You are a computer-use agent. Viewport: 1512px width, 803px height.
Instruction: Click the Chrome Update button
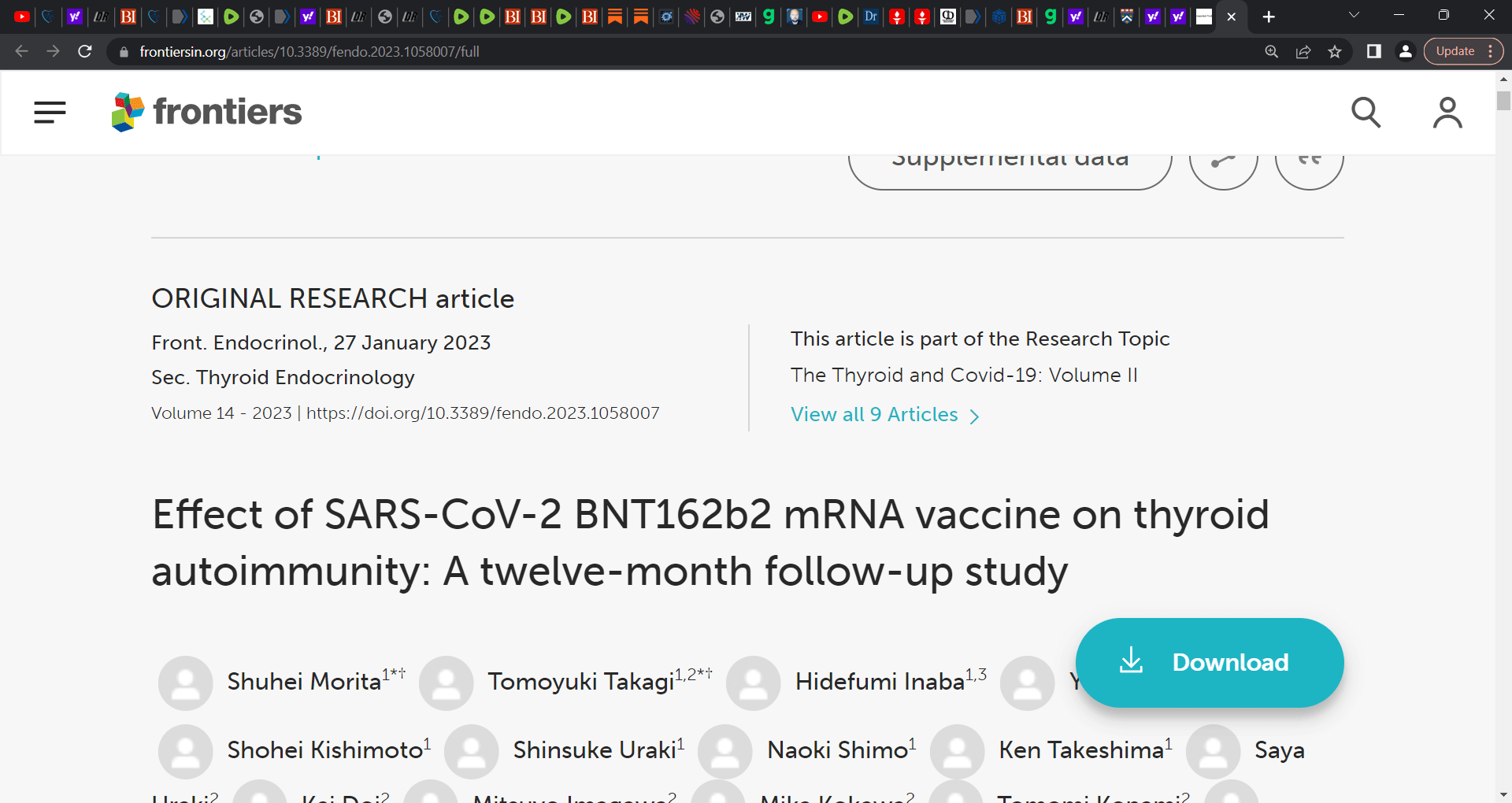1455,51
